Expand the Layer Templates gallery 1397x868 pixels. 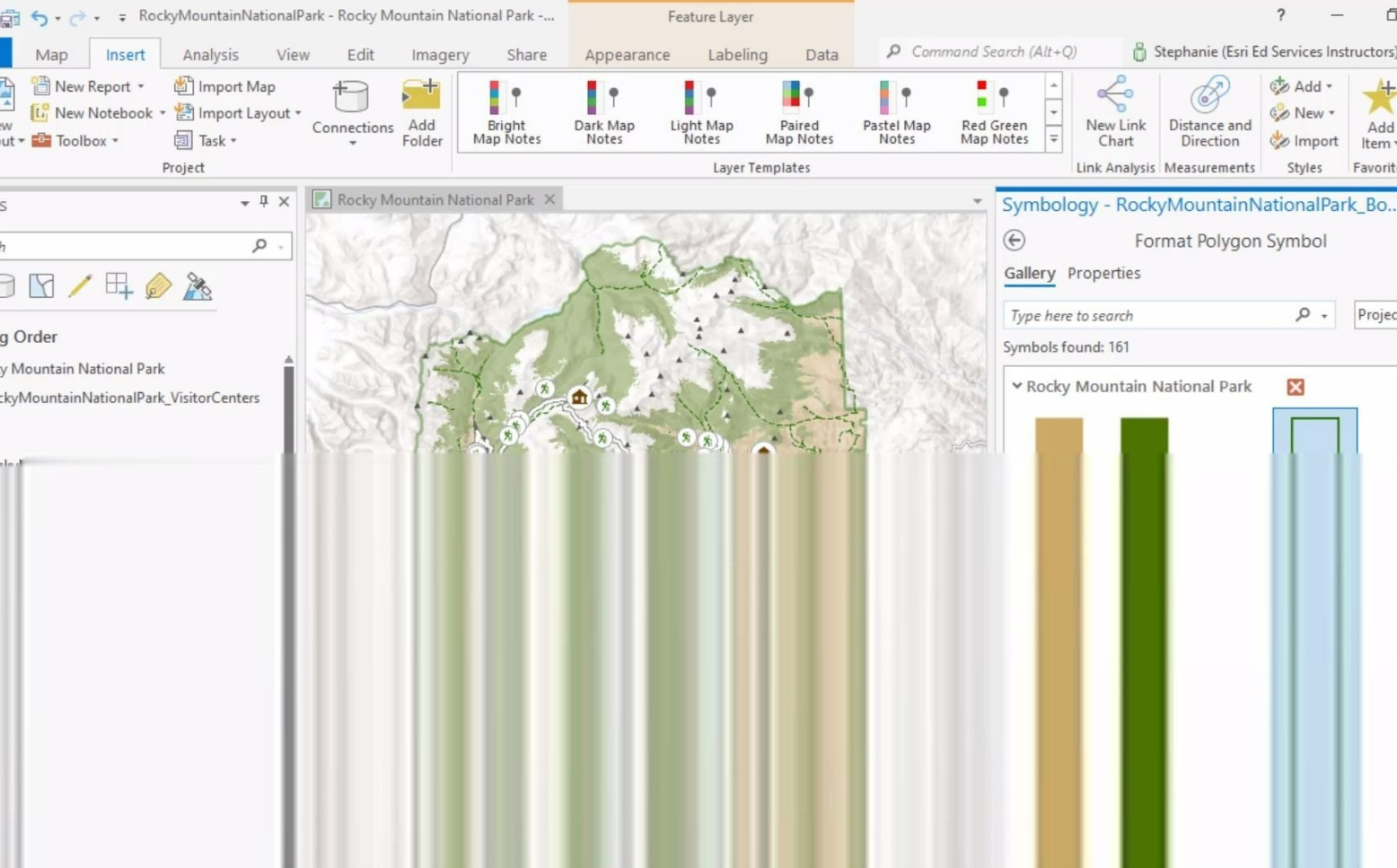(x=1053, y=140)
